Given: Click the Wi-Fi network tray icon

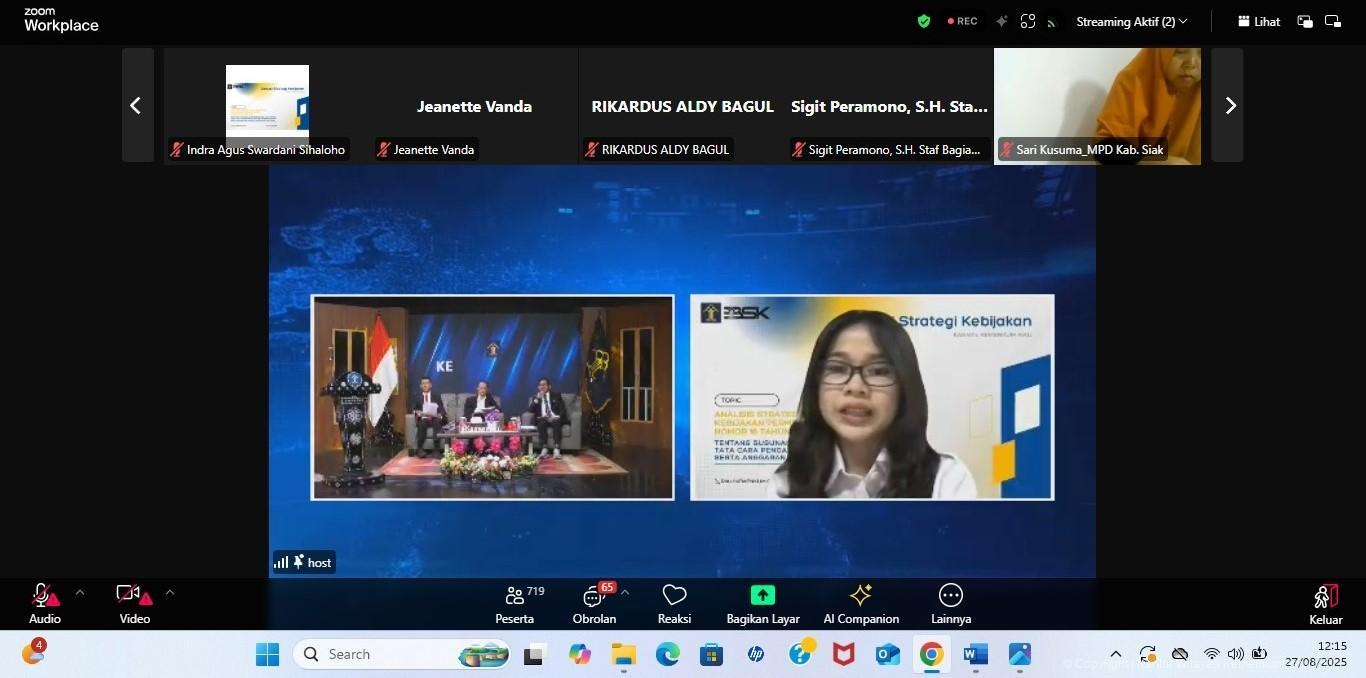Looking at the screenshot, I should click(1211, 654).
